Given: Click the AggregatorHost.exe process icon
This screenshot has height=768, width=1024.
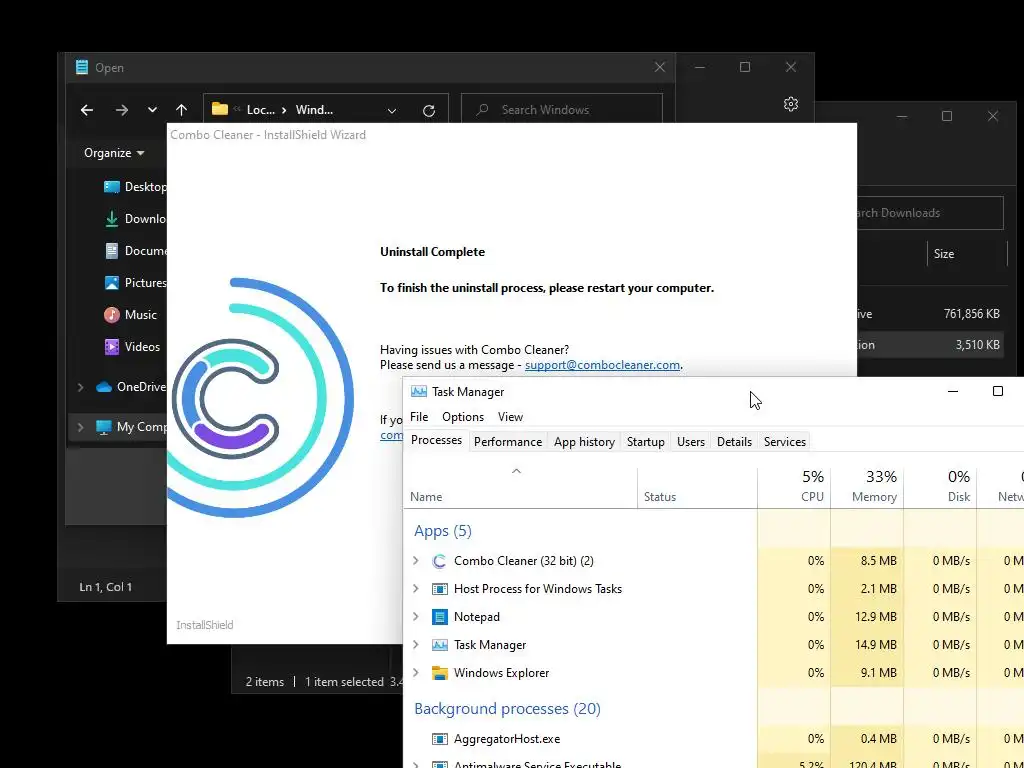Looking at the screenshot, I should click(440, 739).
